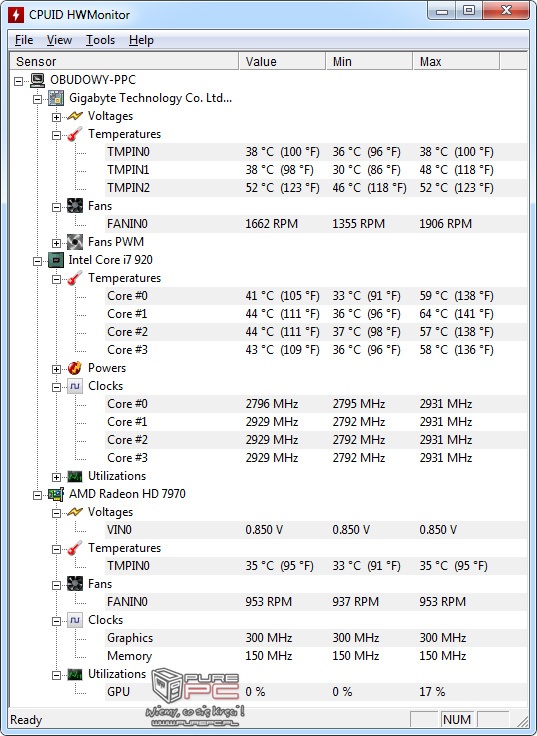Click the Fans PWM icon
This screenshot has width=537, height=736.
(x=75, y=242)
